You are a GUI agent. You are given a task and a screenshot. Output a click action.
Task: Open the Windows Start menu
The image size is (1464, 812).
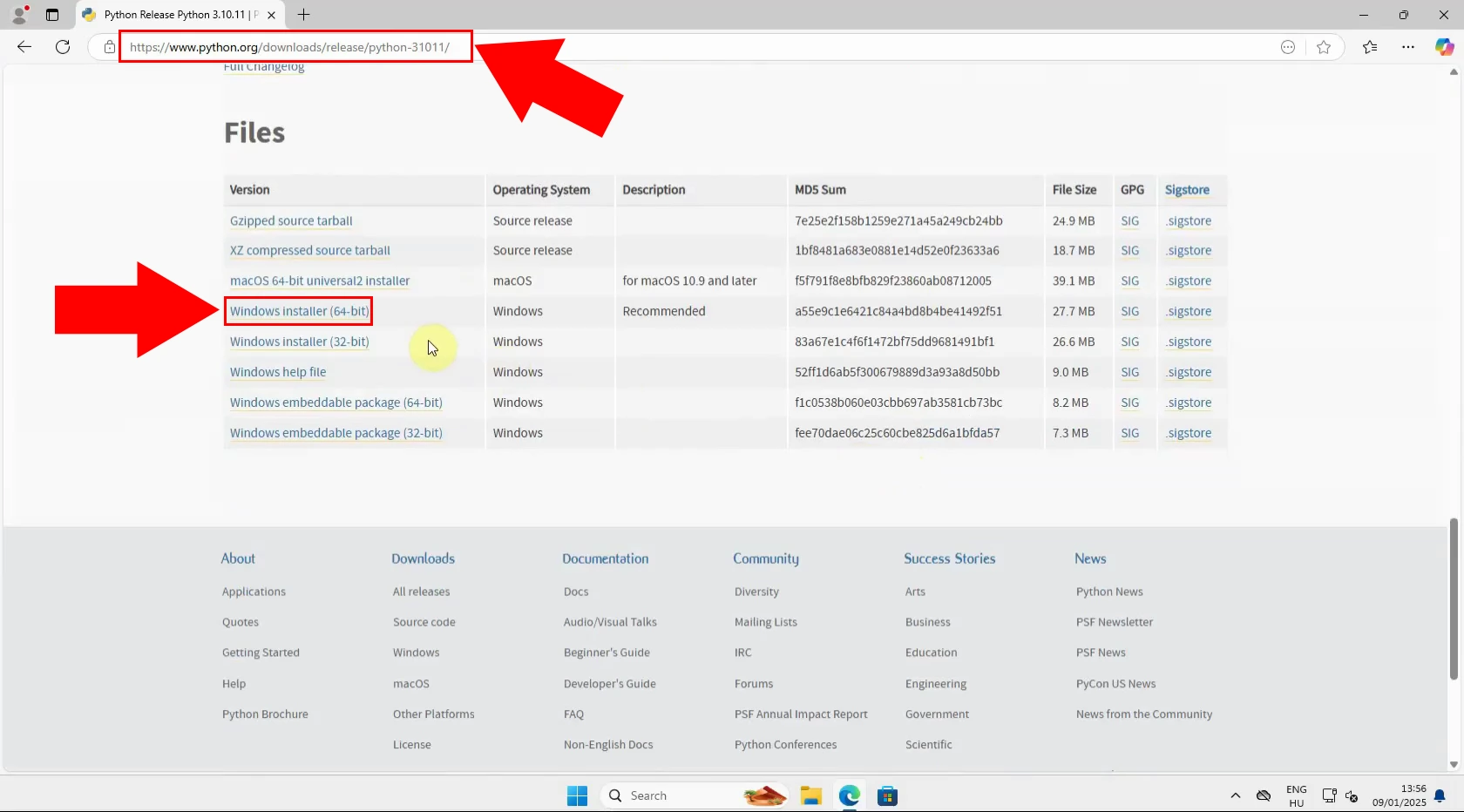pyautogui.click(x=577, y=795)
